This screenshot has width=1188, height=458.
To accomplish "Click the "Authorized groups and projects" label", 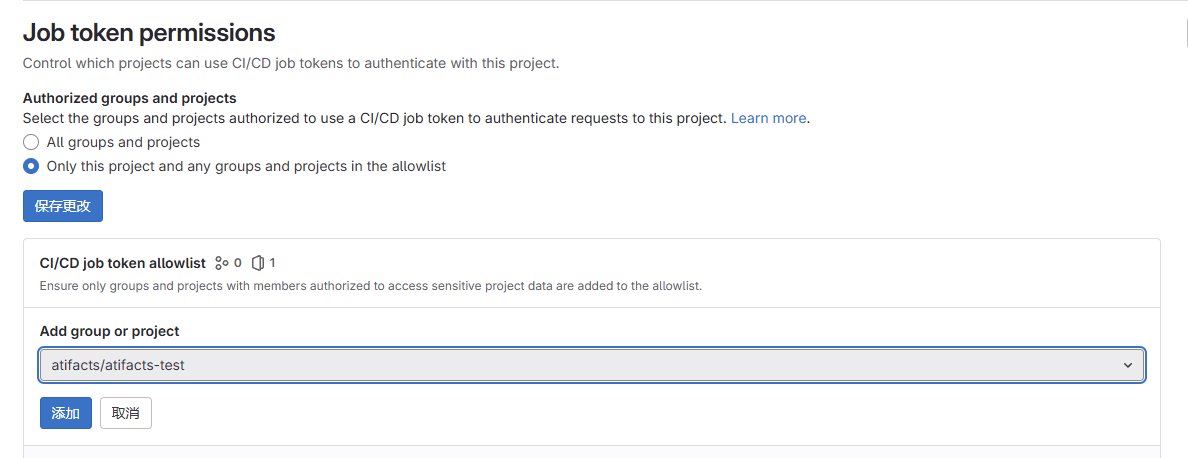I will point(130,98).
